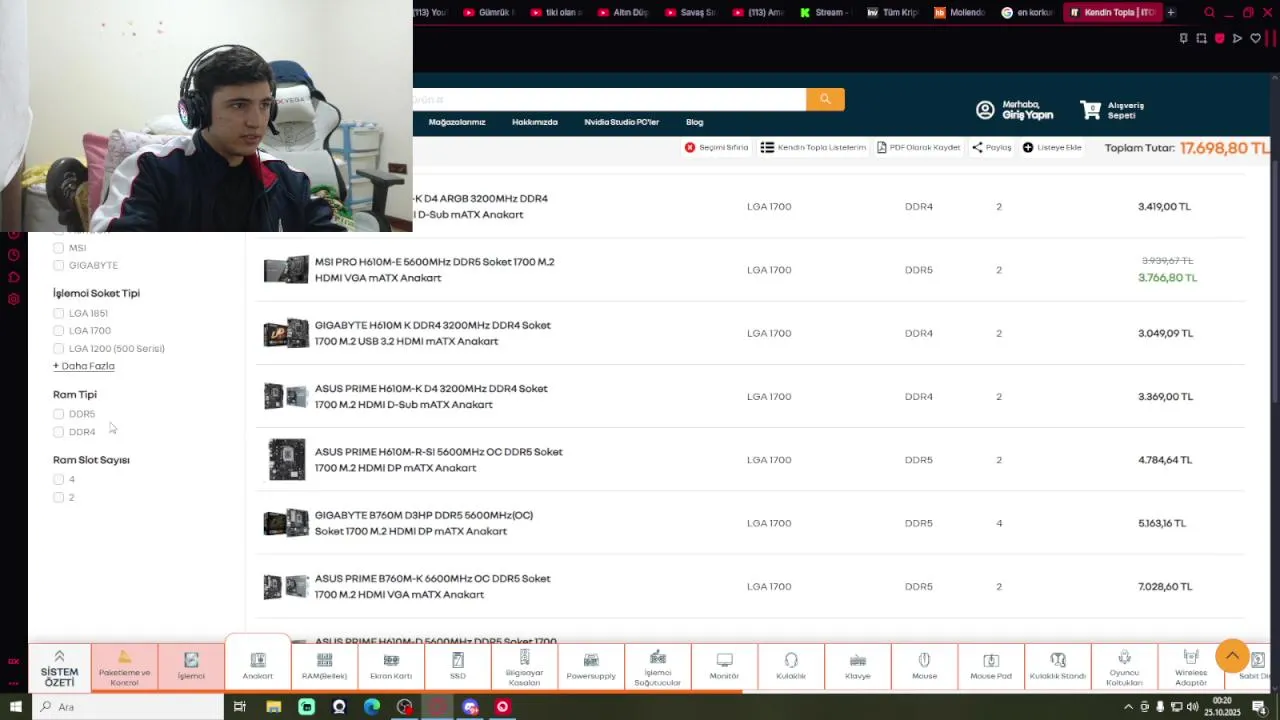Open Microsoft Edge in taskbar

pos(371,707)
